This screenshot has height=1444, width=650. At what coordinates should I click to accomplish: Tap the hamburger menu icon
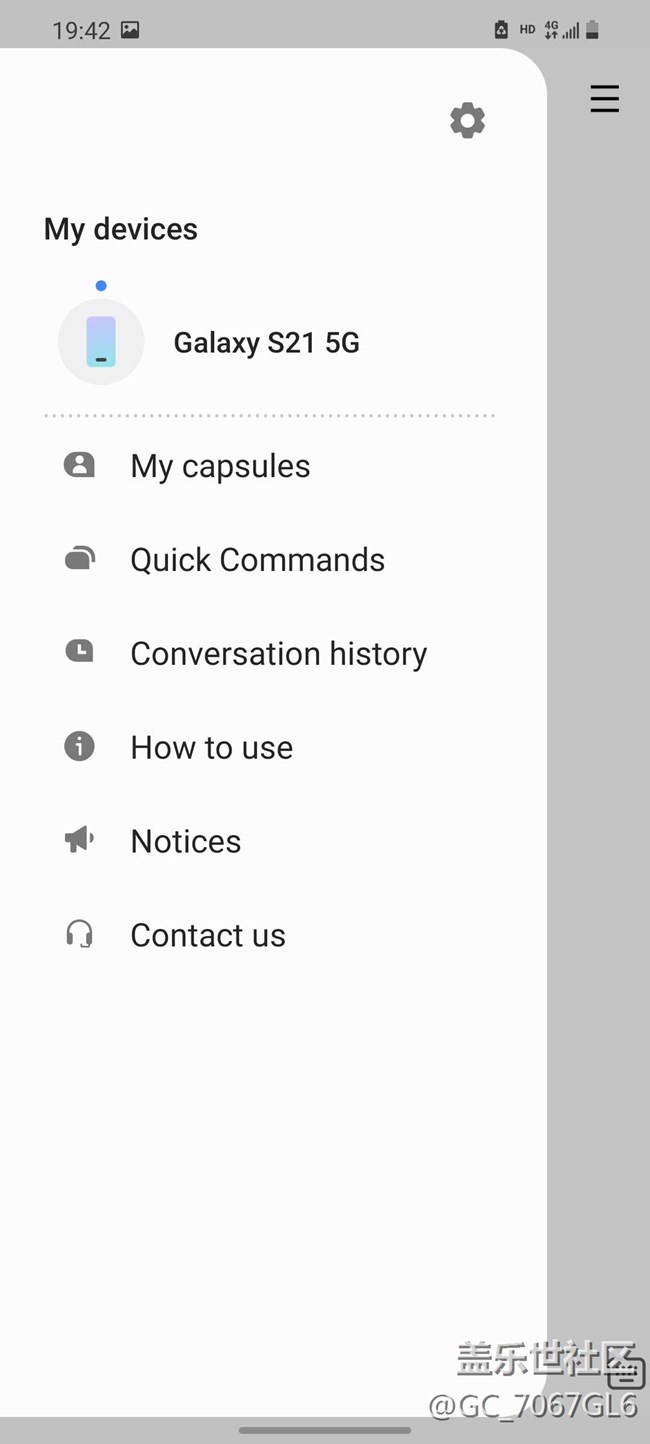(604, 99)
